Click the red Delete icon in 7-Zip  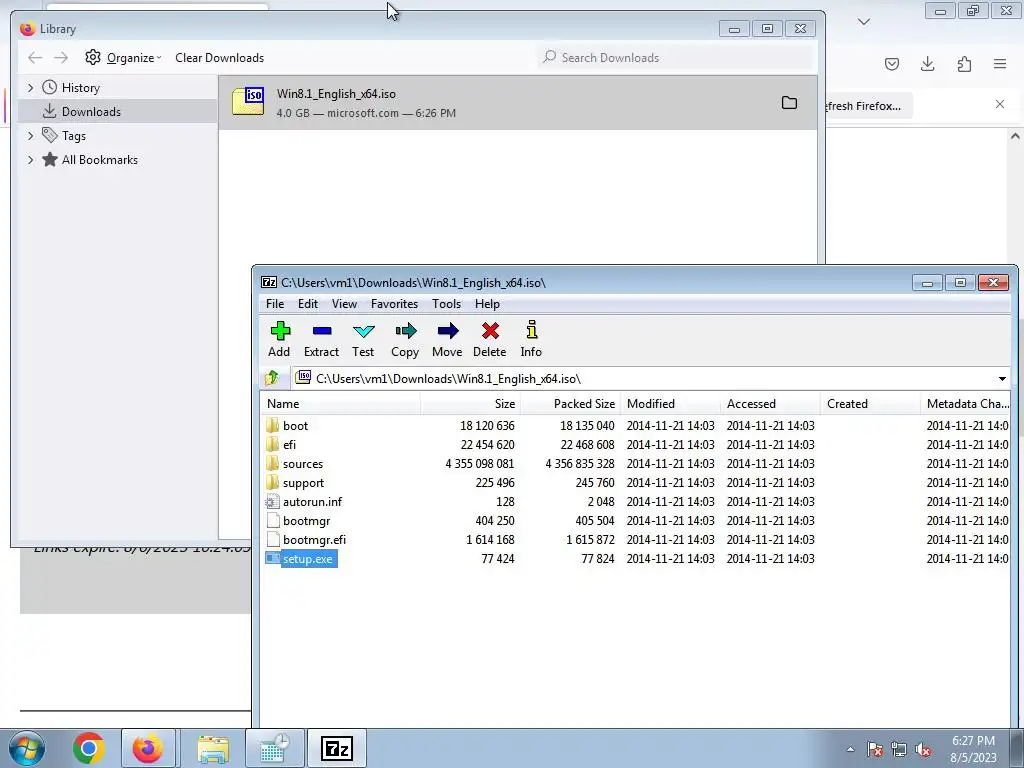490,339
